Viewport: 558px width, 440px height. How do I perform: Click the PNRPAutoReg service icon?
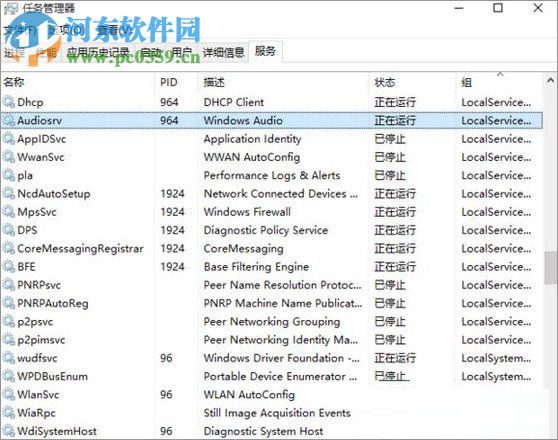tap(9, 303)
